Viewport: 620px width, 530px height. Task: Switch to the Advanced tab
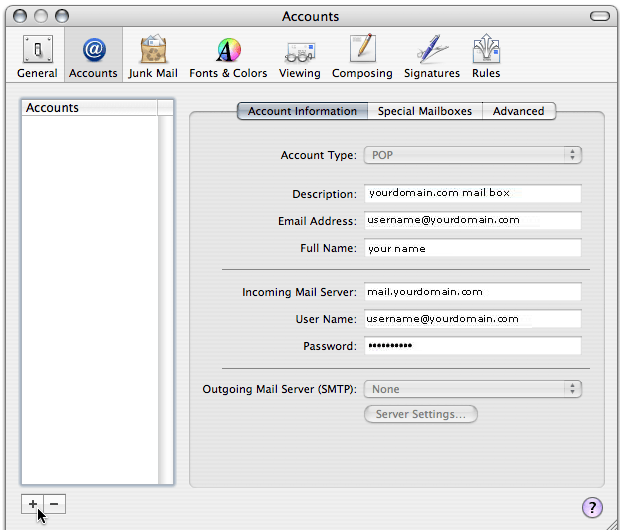pos(519,111)
